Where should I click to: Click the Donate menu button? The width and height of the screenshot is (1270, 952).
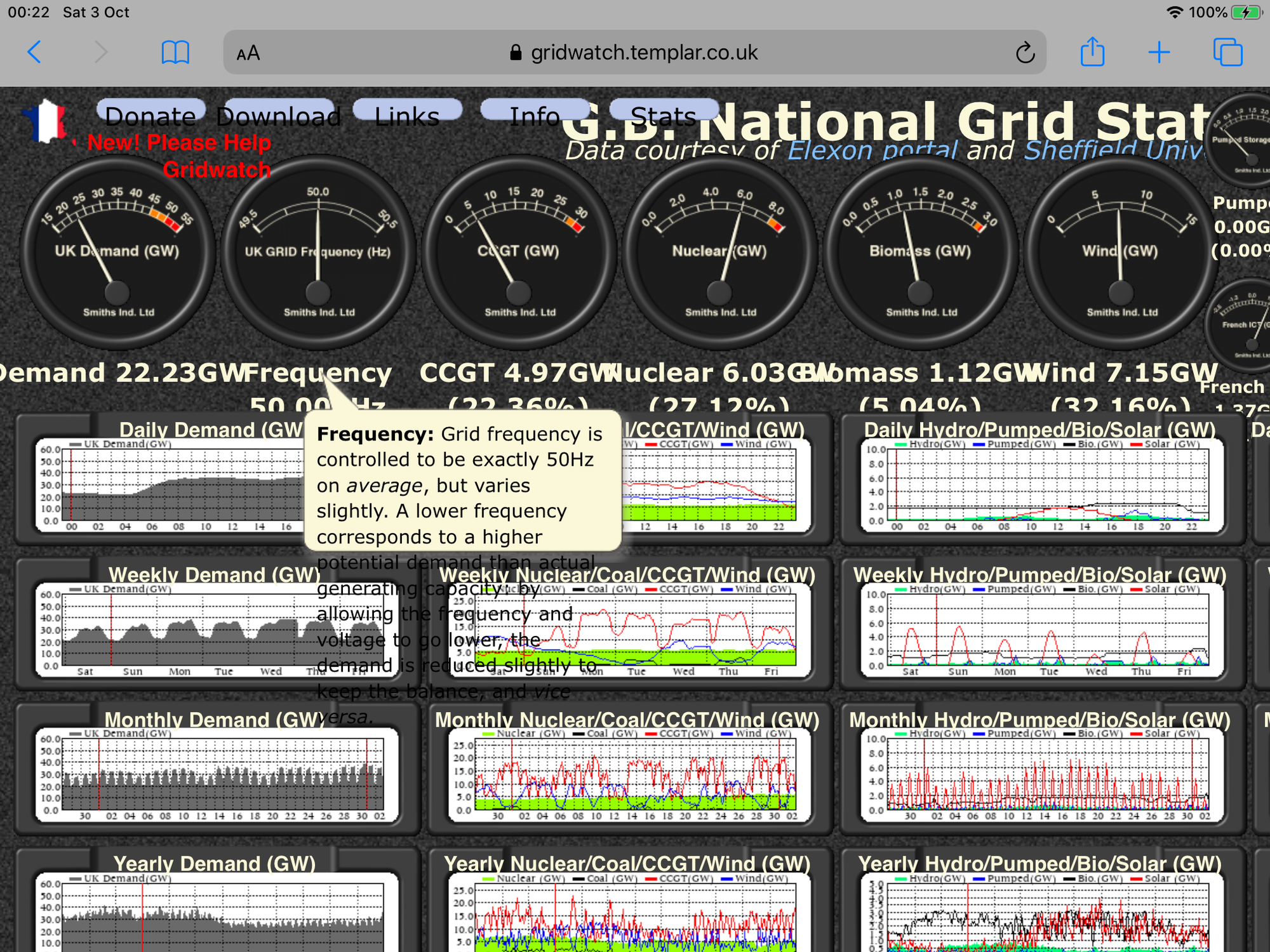click(150, 112)
